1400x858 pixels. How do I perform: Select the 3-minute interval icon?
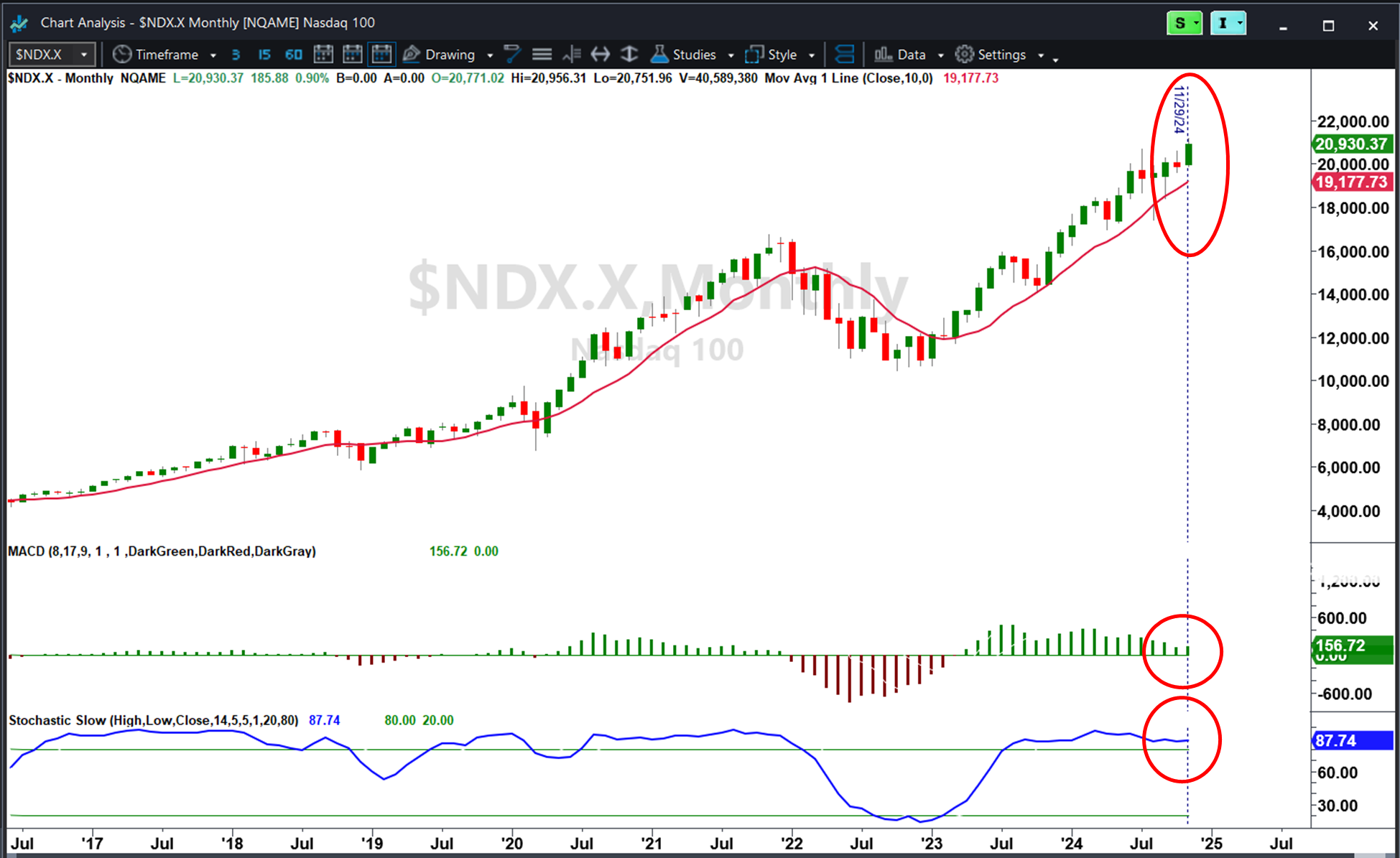point(236,55)
